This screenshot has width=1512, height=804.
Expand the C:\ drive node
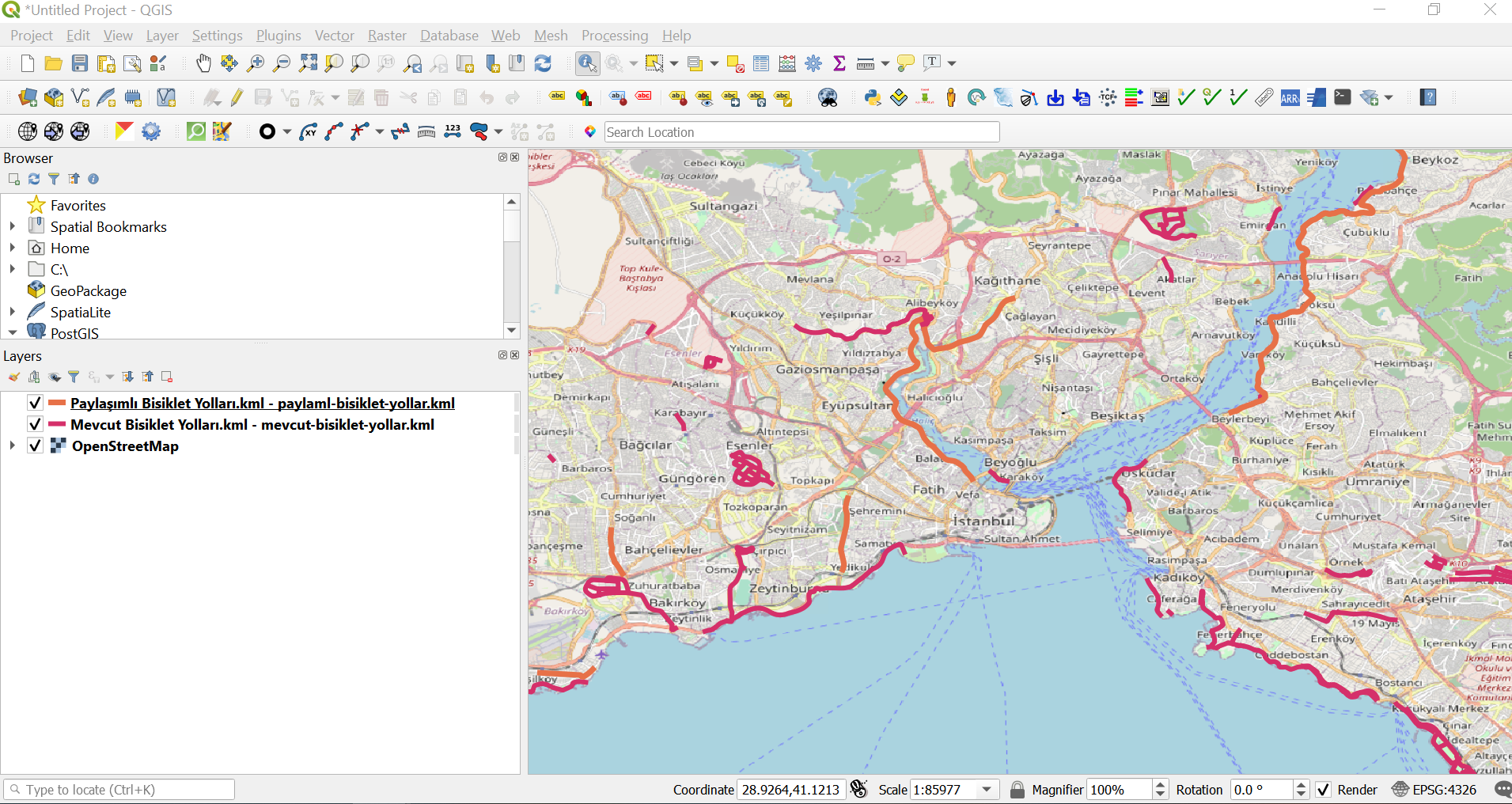(x=13, y=269)
